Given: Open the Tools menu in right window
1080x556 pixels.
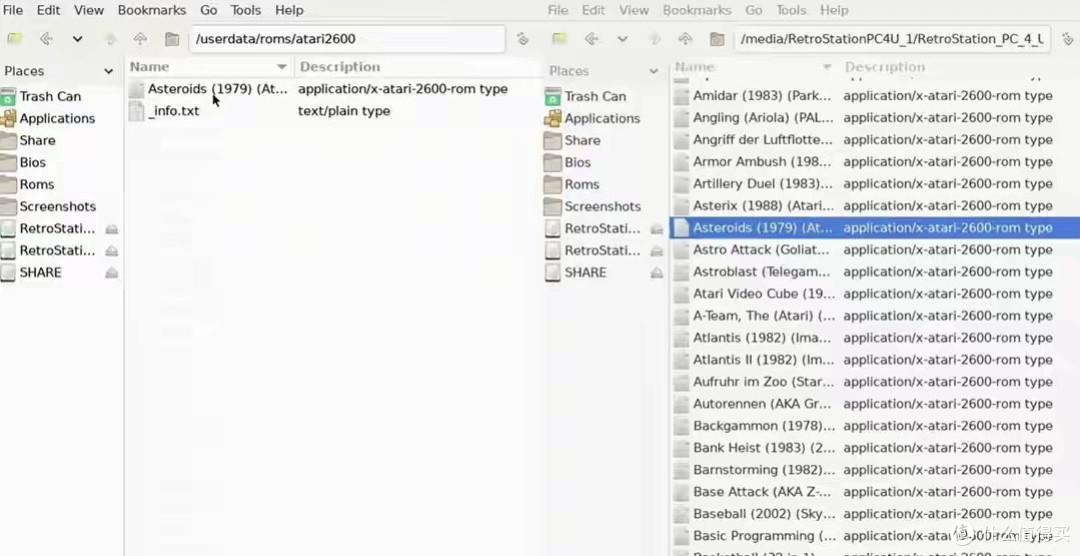Looking at the screenshot, I should coord(791,10).
